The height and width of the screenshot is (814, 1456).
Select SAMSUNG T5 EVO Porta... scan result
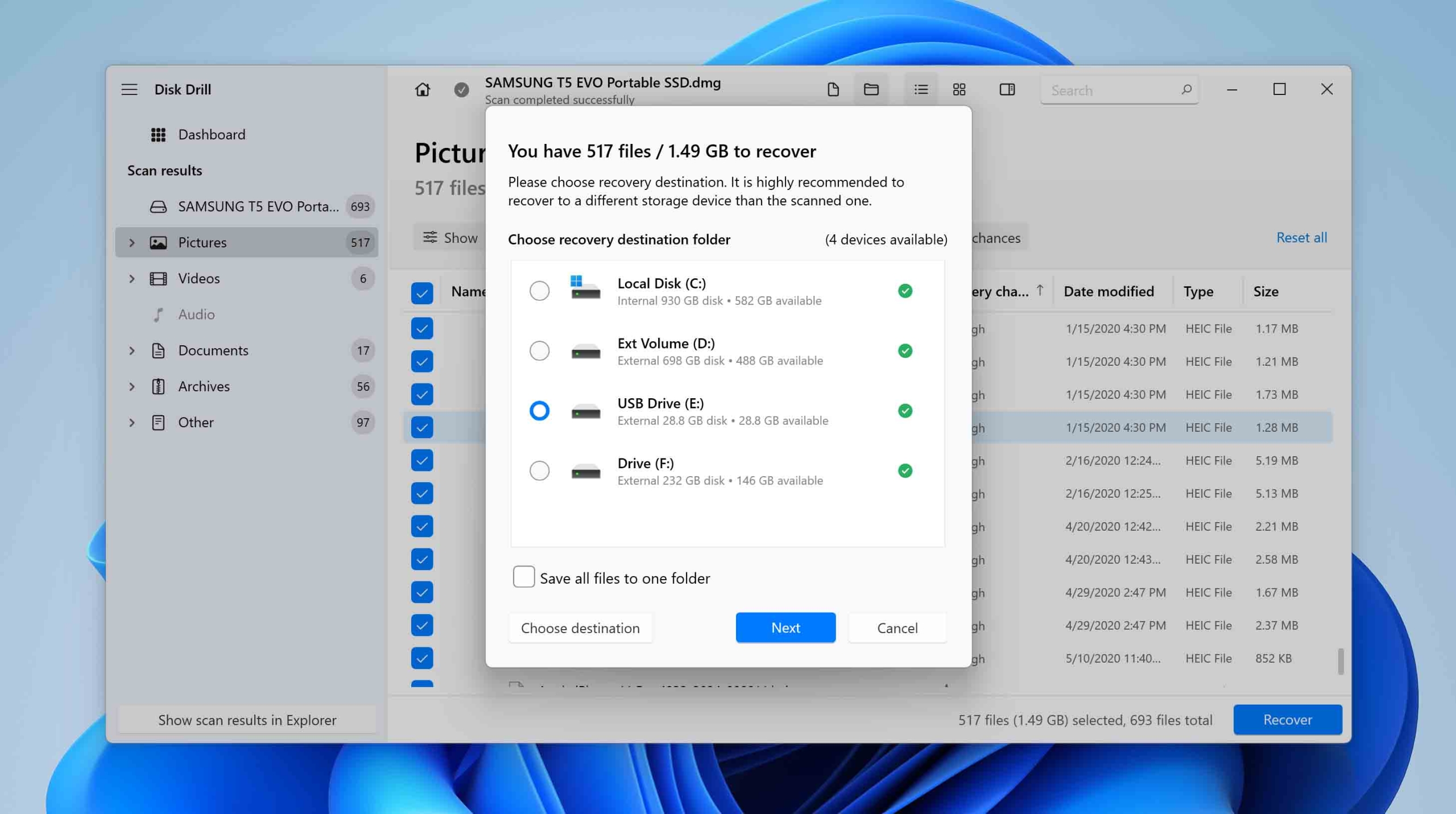246,206
